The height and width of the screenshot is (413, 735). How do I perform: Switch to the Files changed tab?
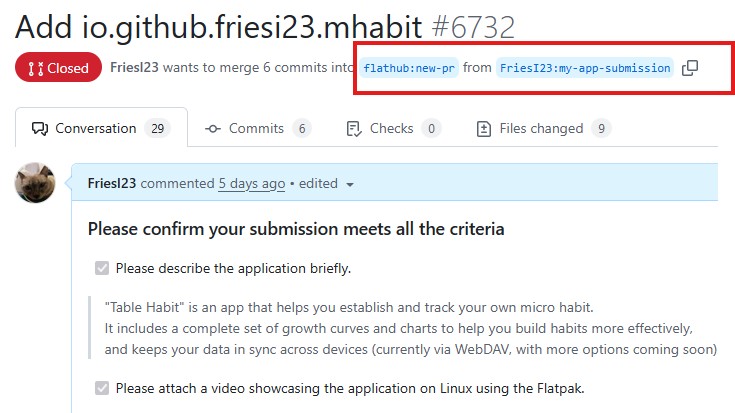click(x=544, y=128)
